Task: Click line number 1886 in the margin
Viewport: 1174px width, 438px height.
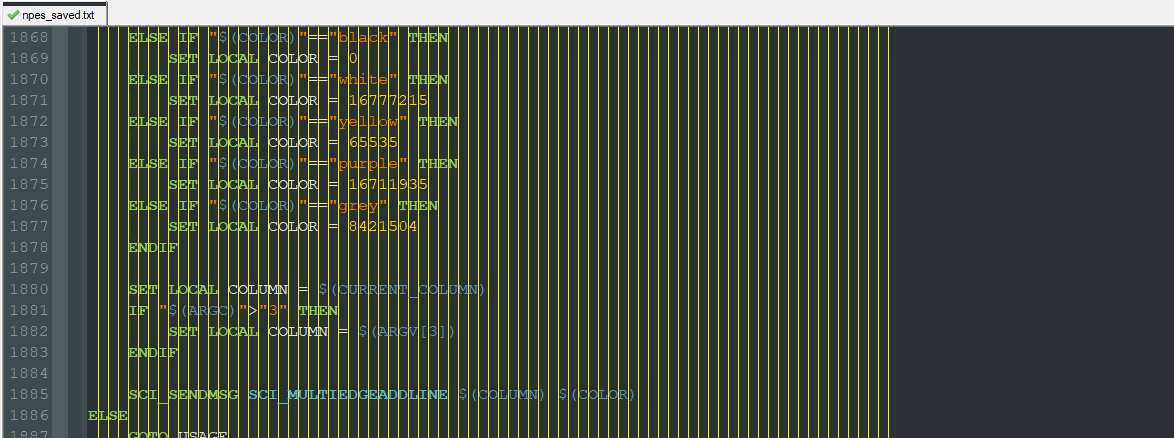Action: (x=28, y=415)
